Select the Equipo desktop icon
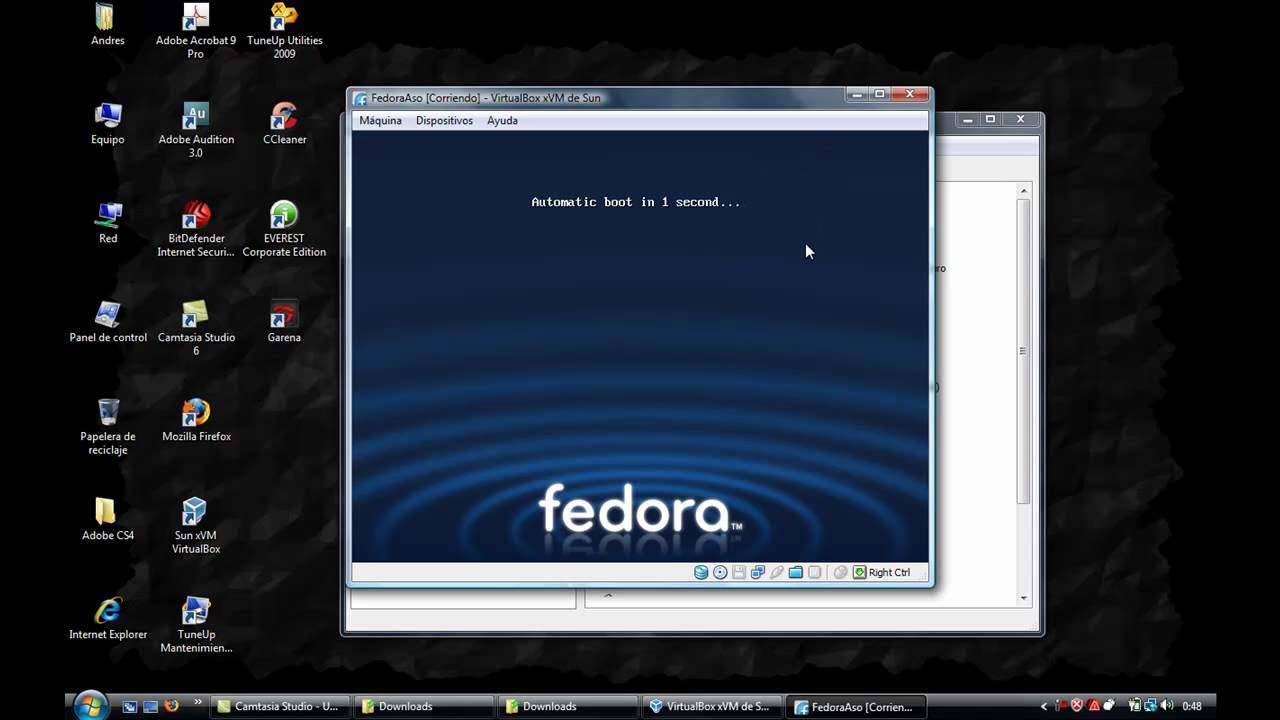This screenshot has width=1280, height=720. 107,124
